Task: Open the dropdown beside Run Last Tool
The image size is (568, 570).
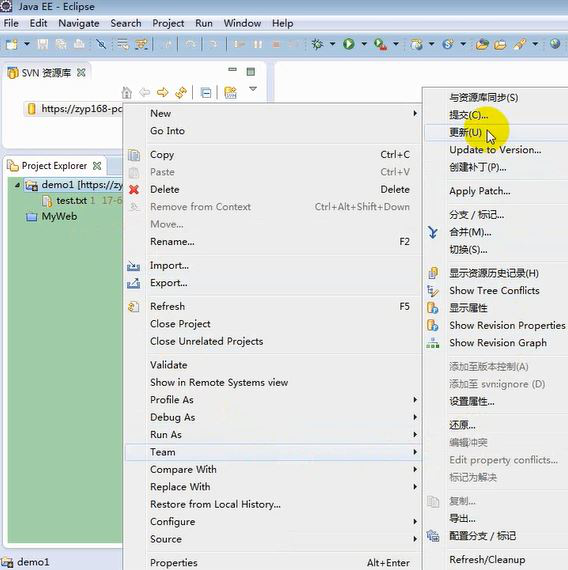Action: (x=396, y=44)
